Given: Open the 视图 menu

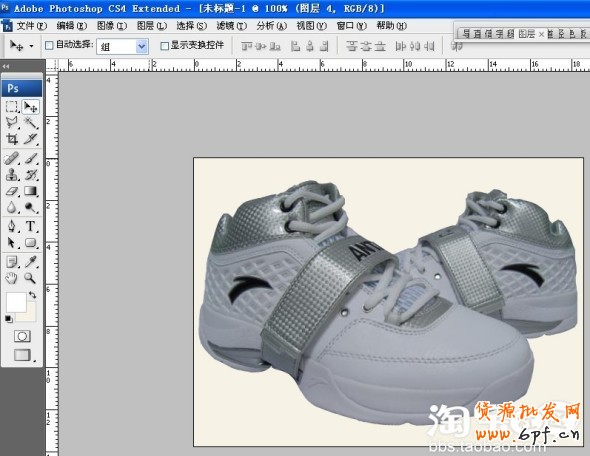Looking at the screenshot, I should pos(311,26).
